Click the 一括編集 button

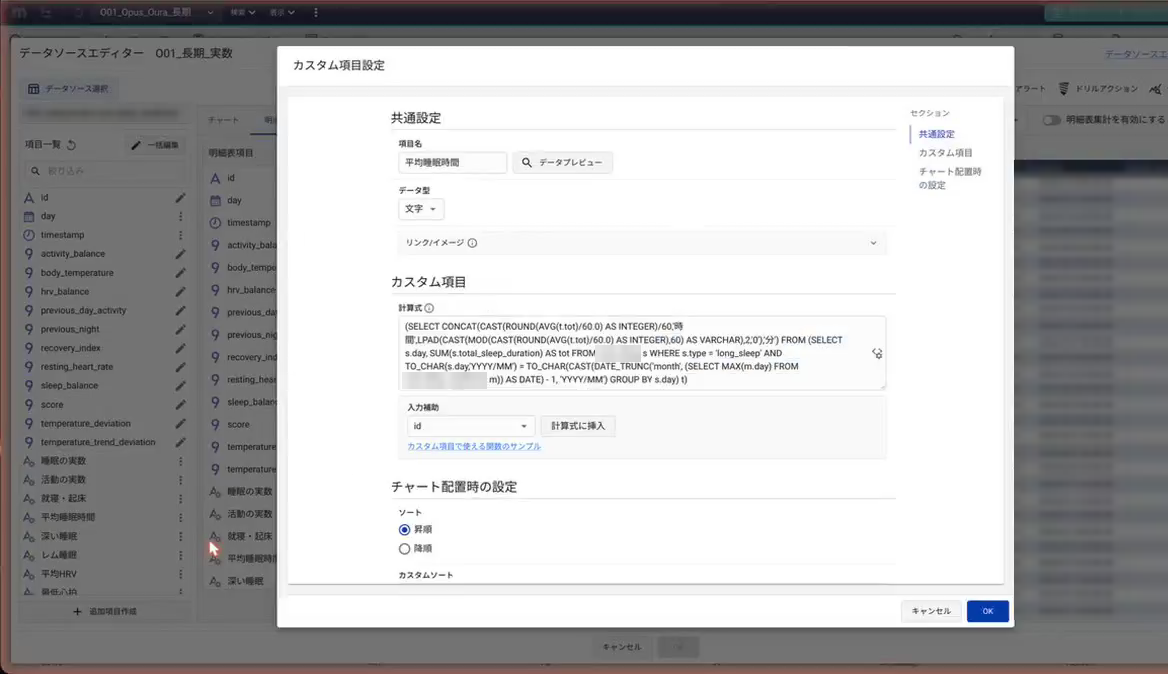pos(155,145)
